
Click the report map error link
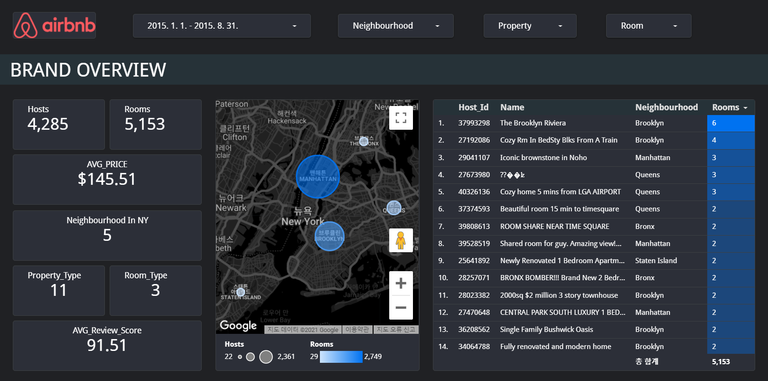(x=396, y=330)
